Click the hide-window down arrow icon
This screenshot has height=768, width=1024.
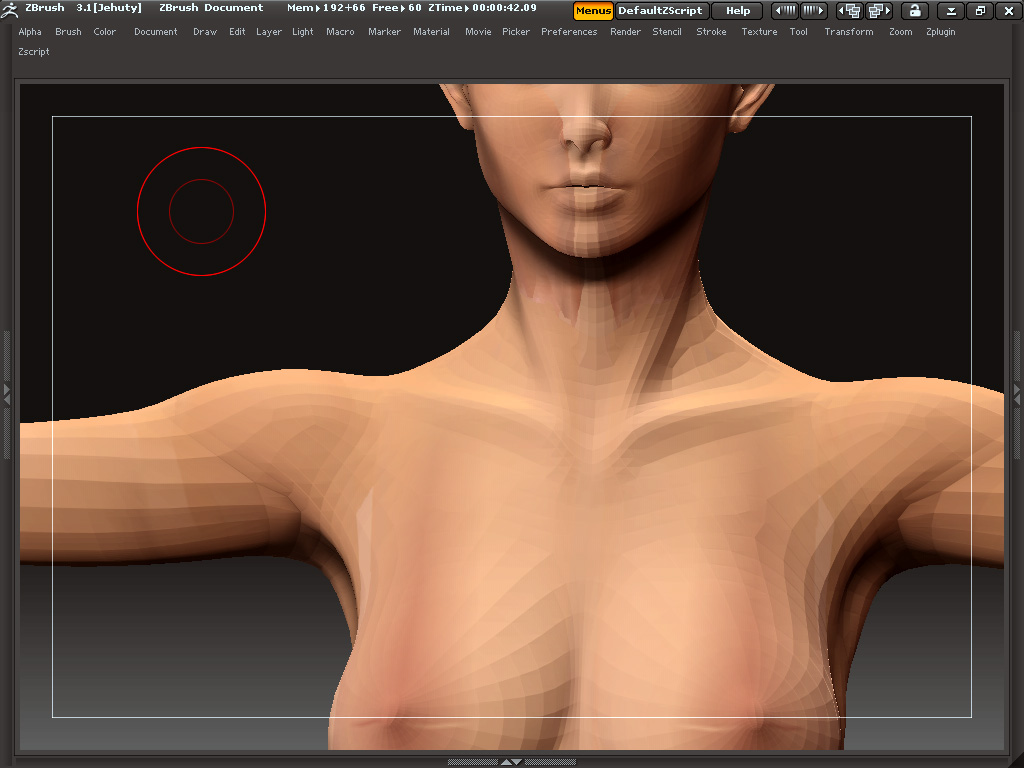pos(951,11)
